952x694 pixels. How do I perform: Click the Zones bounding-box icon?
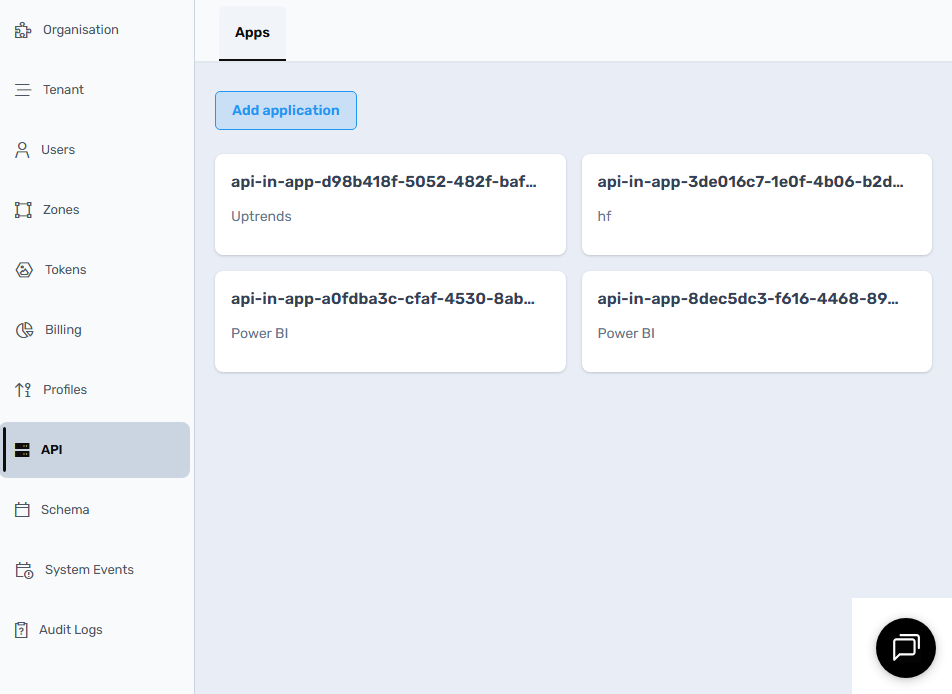(23, 210)
